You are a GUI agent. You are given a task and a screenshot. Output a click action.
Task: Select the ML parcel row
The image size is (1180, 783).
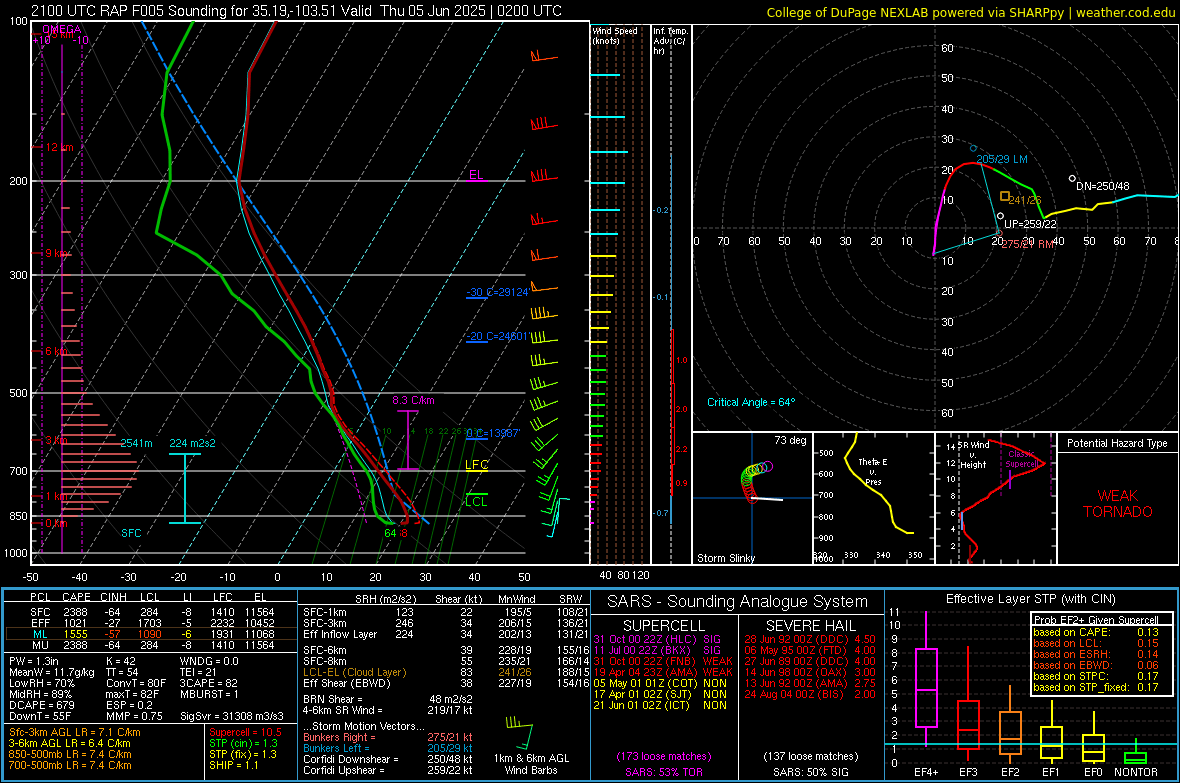tap(151, 635)
